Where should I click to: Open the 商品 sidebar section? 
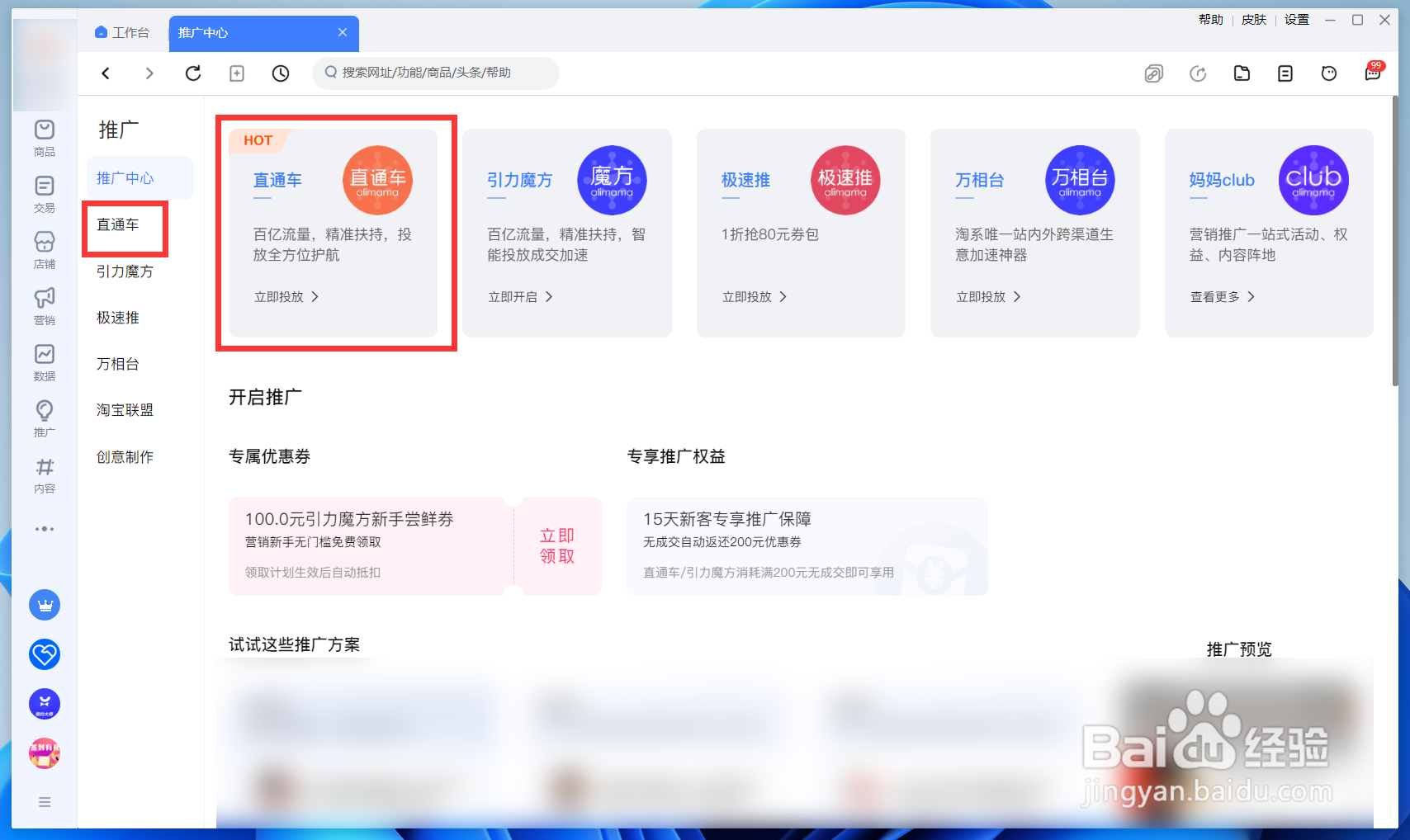[x=45, y=138]
